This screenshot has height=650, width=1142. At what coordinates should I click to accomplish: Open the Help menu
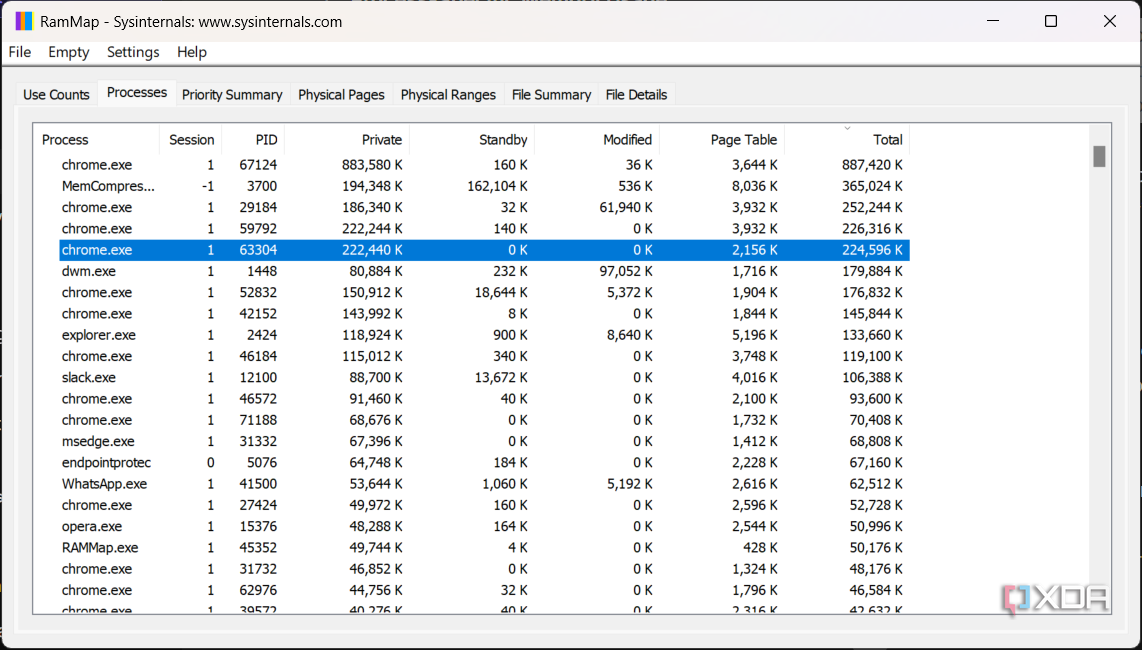(192, 52)
